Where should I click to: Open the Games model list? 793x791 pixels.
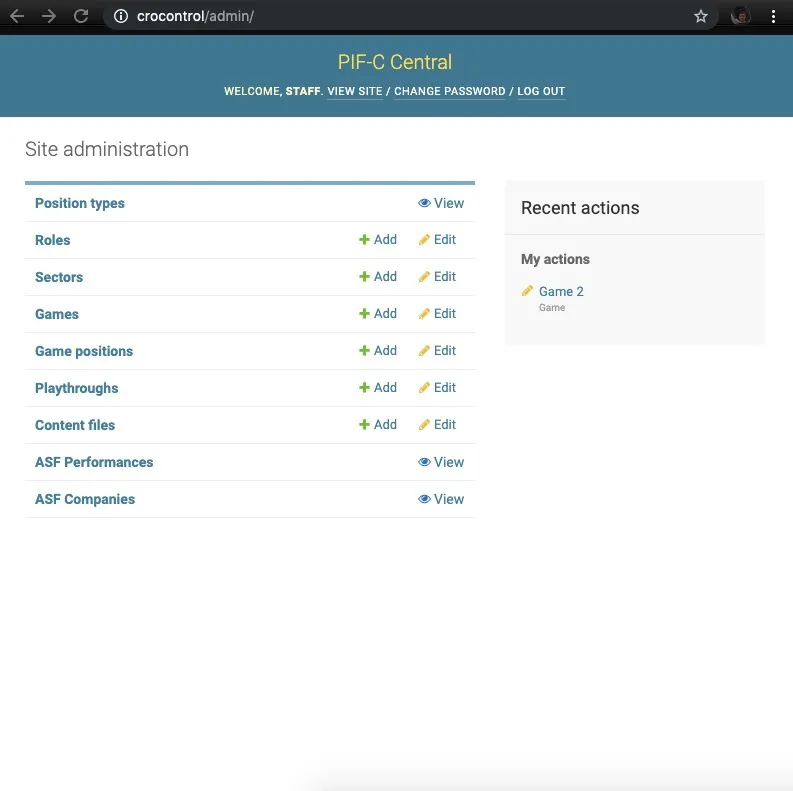click(57, 314)
